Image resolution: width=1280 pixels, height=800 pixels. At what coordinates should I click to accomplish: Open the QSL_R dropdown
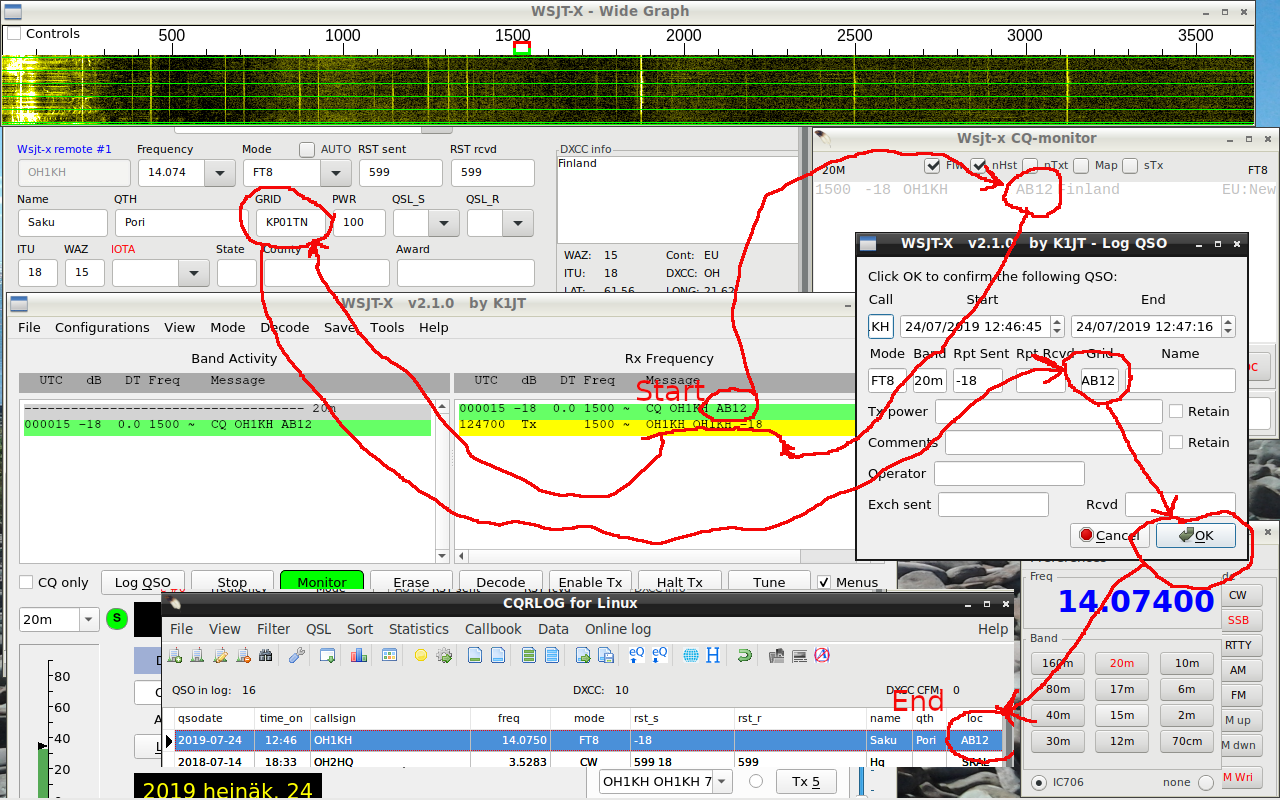(x=517, y=223)
